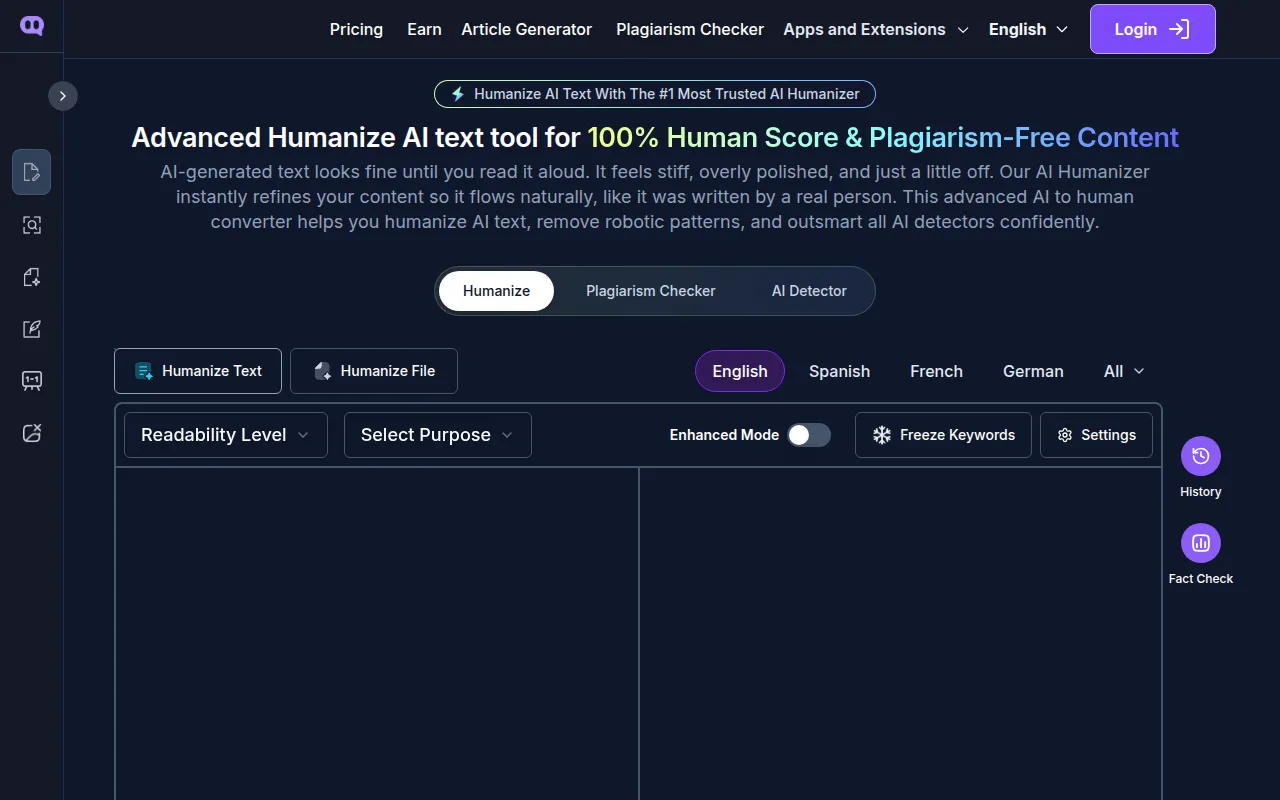Open History panel on the right
The image size is (1280, 800).
pos(1200,455)
